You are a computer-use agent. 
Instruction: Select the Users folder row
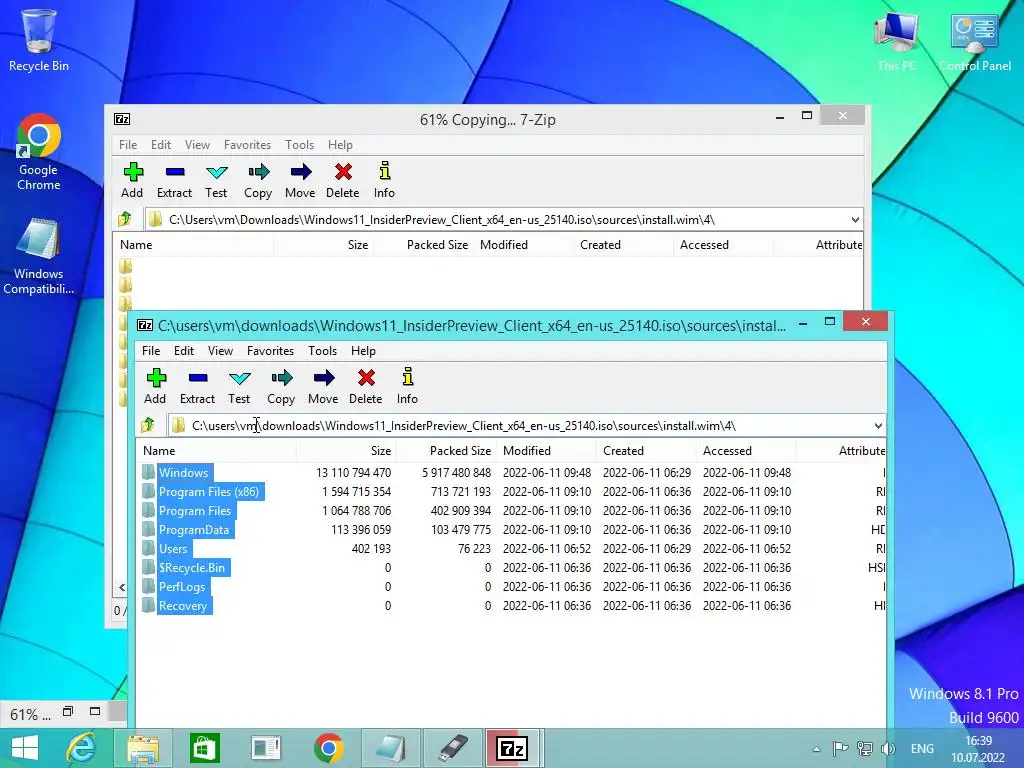(513, 549)
